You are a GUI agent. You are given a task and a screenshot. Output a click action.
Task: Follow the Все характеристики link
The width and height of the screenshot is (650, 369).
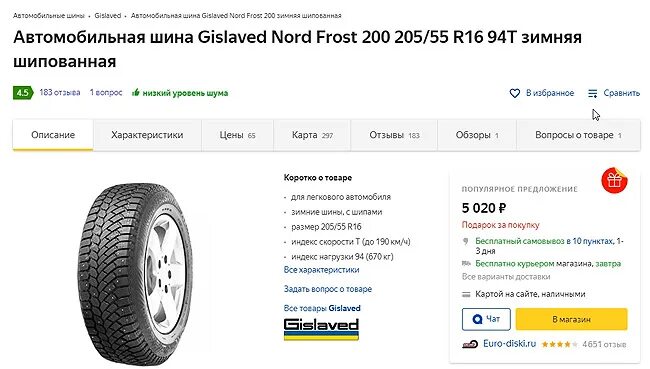click(x=322, y=270)
